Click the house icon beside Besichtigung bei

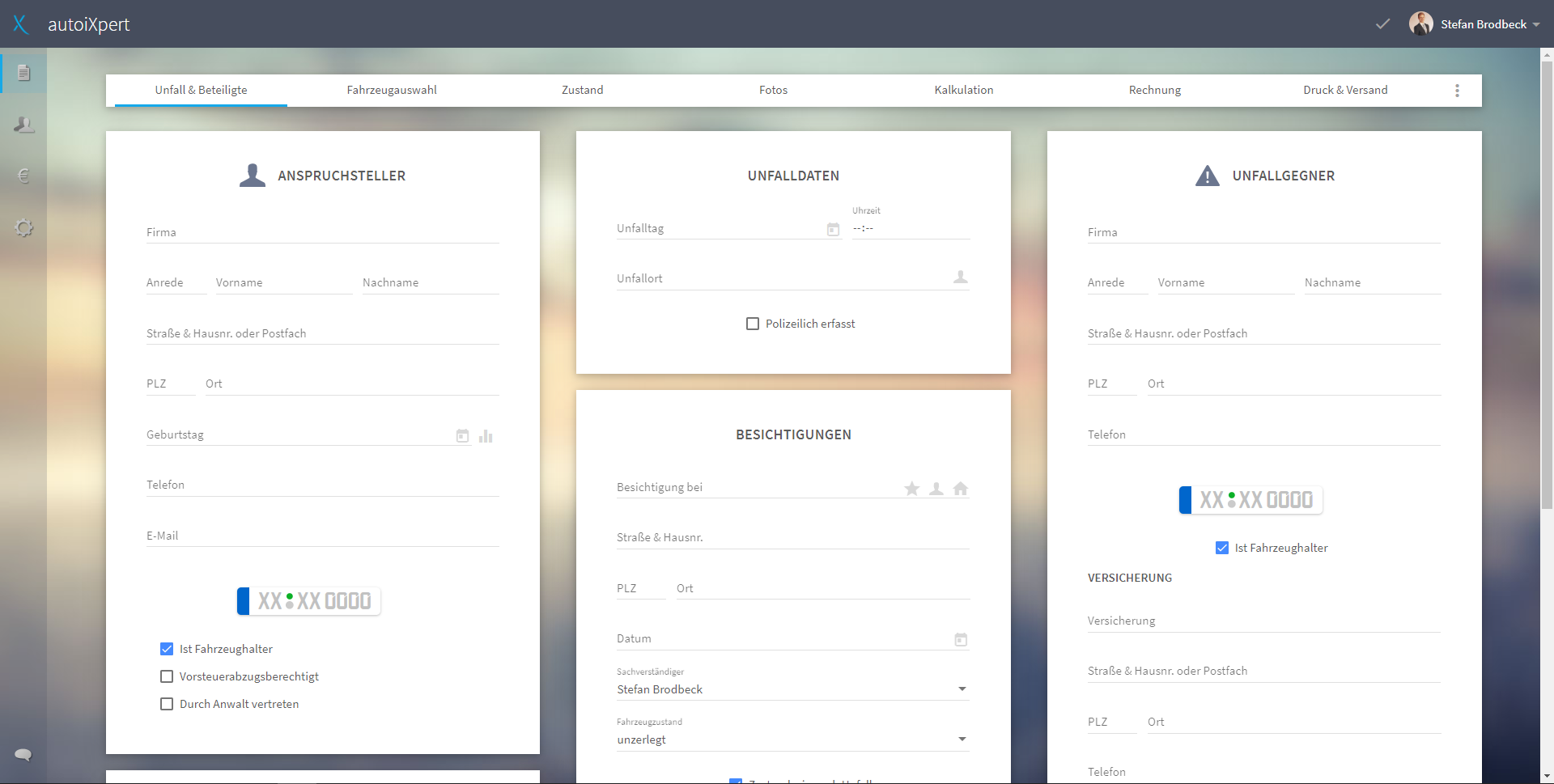coord(961,489)
